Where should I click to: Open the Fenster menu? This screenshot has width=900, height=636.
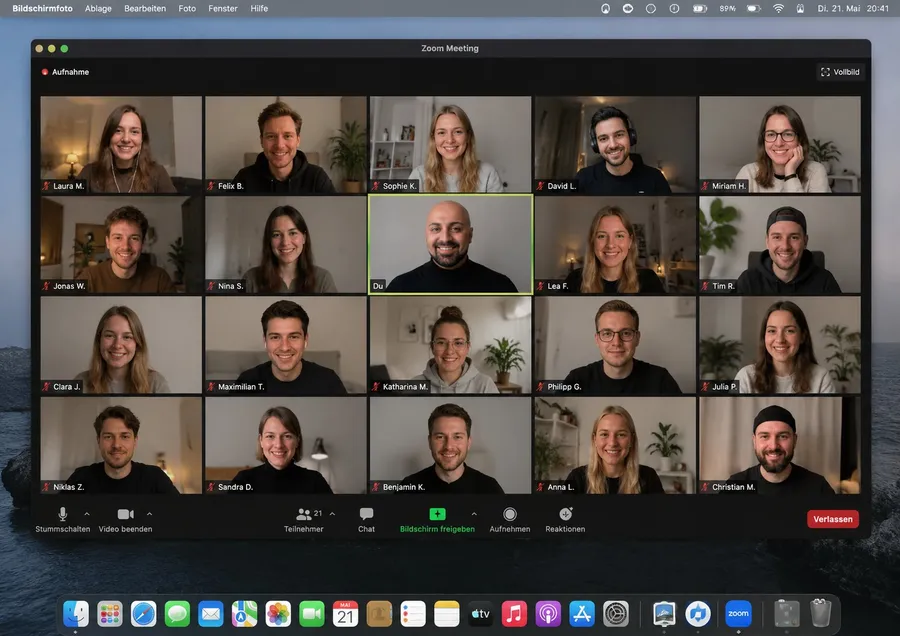click(223, 9)
